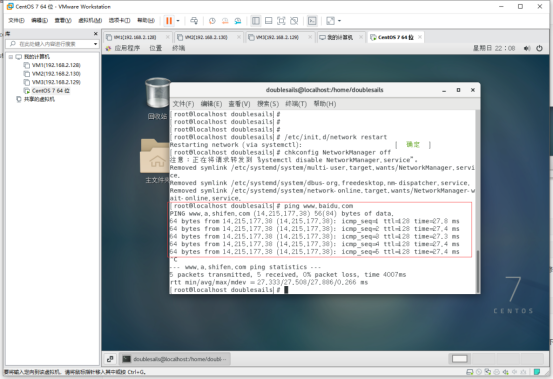This screenshot has width=553, height=379.
Task: Close the 我的计算机 tab
Action: pos(361,37)
